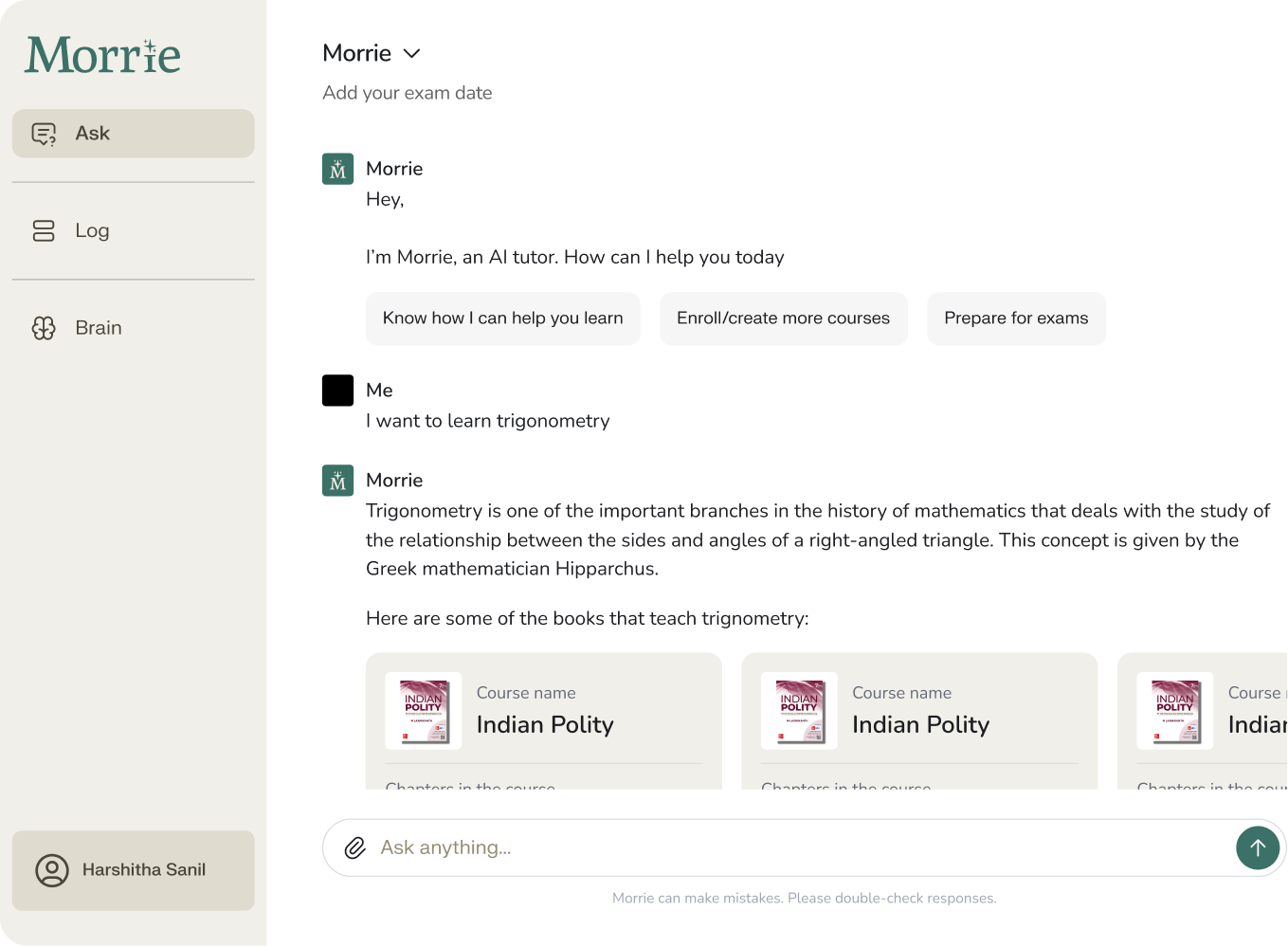Image resolution: width=1288 pixels, height=947 pixels.
Task: Expand the Morrie dropdown chevron
Action: point(411,54)
